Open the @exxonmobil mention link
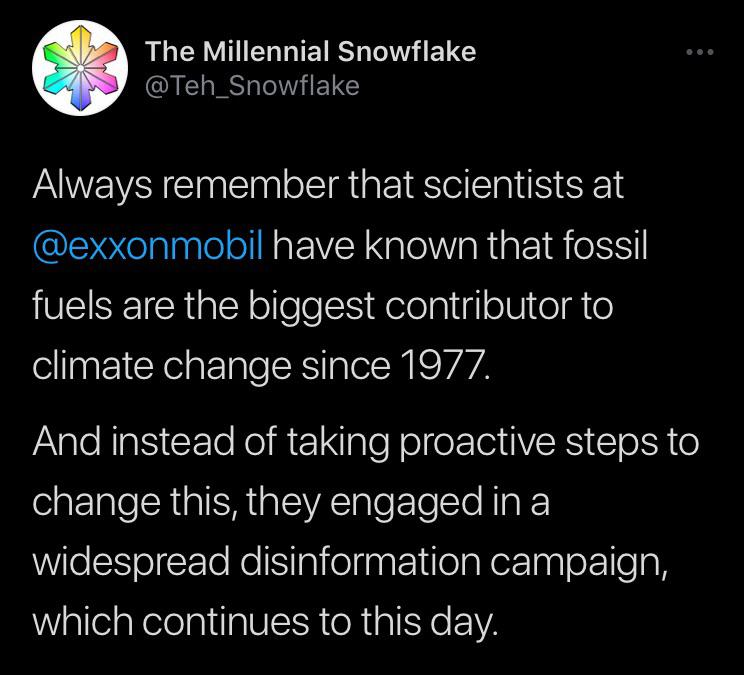Screen dimensions: 744x675 (149, 246)
